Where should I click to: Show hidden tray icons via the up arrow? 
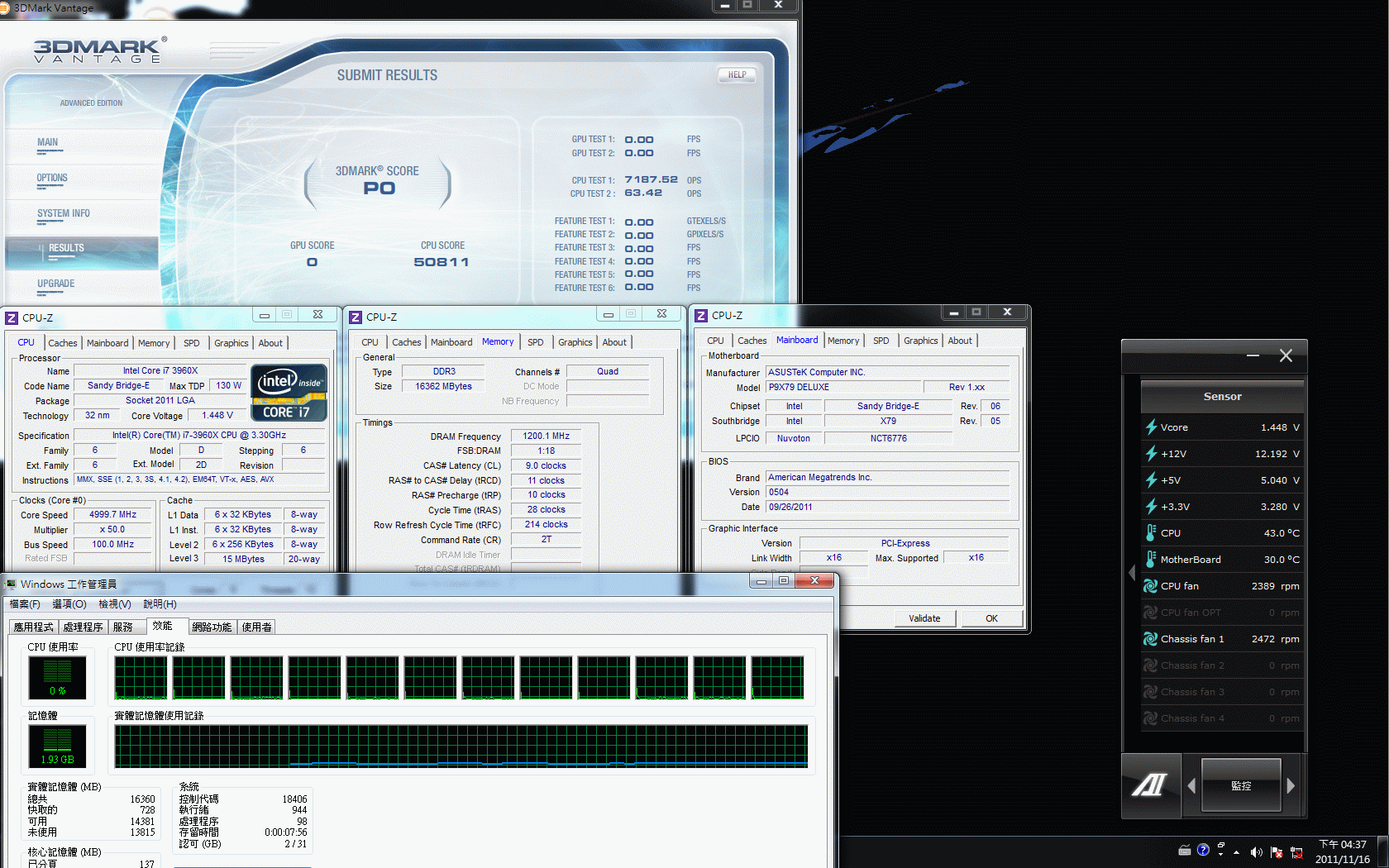click(1237, 851)
